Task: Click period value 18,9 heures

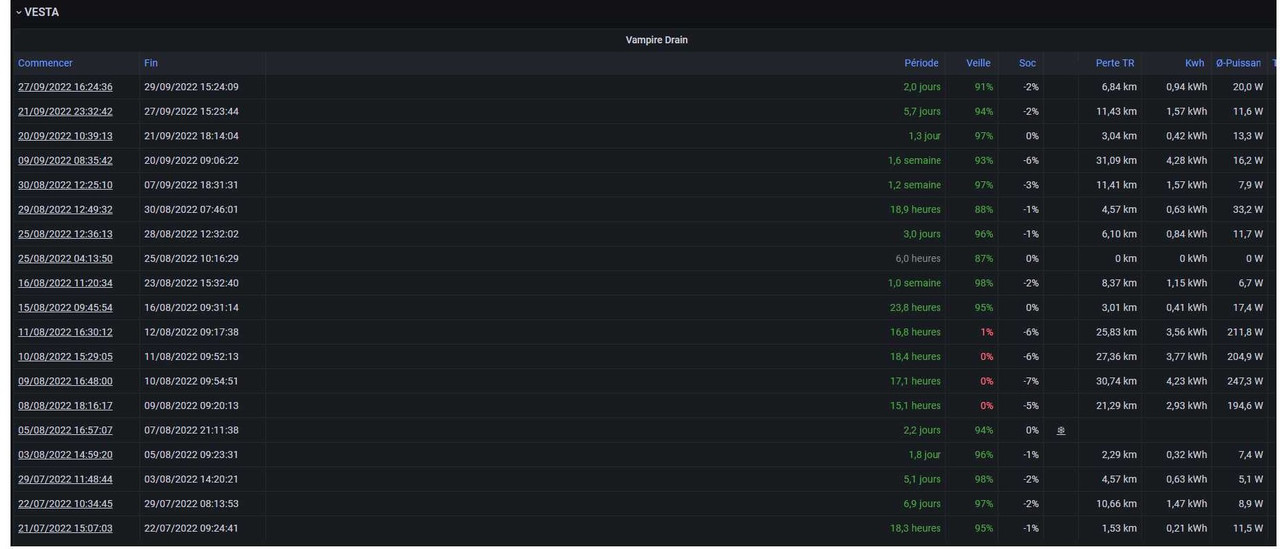Action: coord(915,210)
